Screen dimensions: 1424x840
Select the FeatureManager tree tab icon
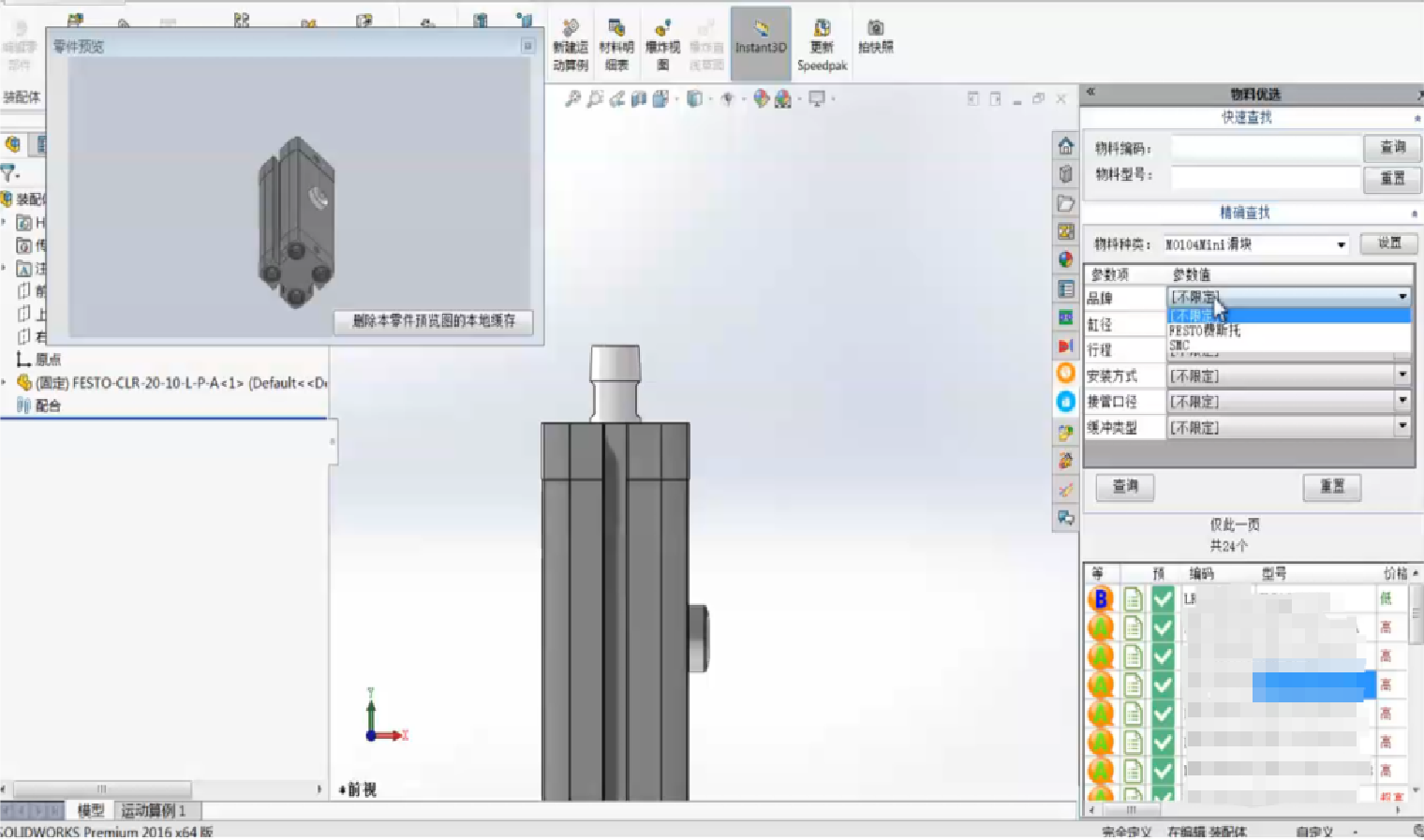(12, 144)
